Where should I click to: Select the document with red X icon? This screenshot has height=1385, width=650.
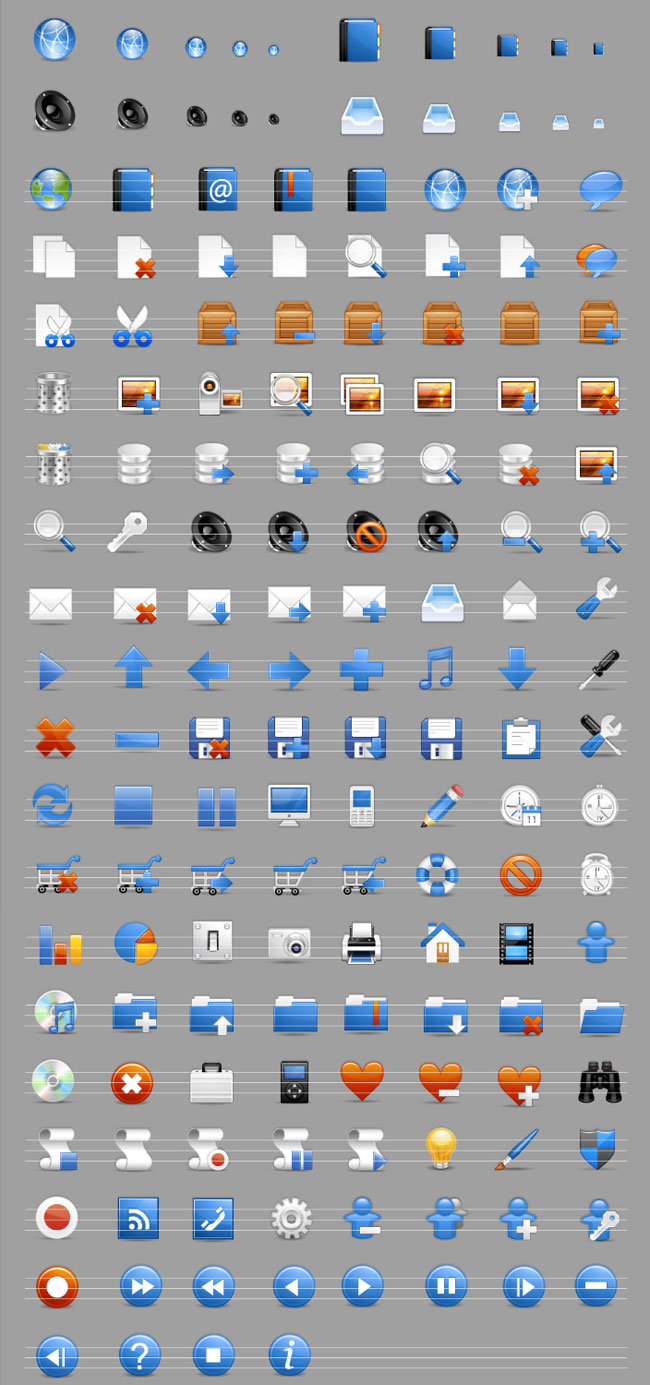pyautogui.click(x=136, y=257)
